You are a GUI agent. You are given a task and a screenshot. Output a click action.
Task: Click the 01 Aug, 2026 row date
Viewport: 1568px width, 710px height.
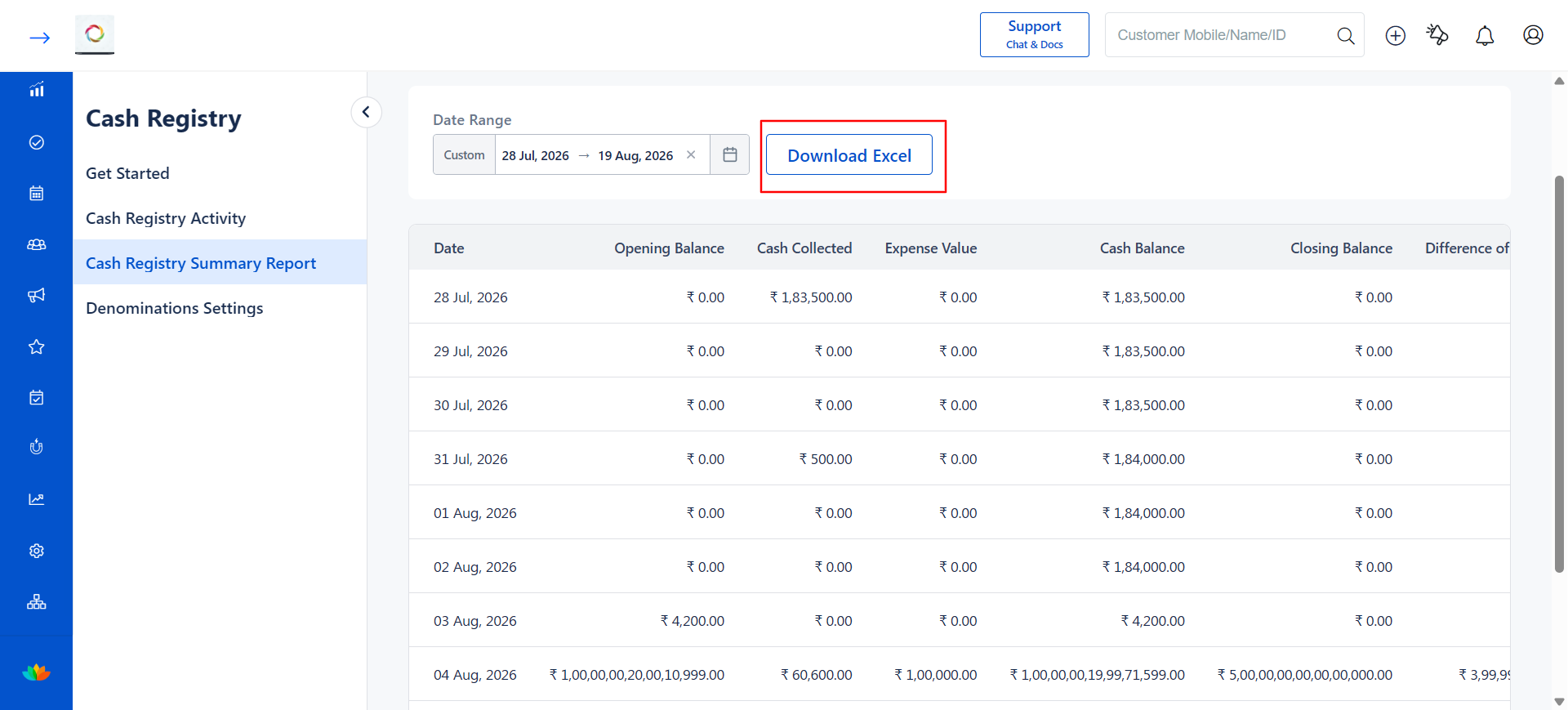tap(475, 513)
